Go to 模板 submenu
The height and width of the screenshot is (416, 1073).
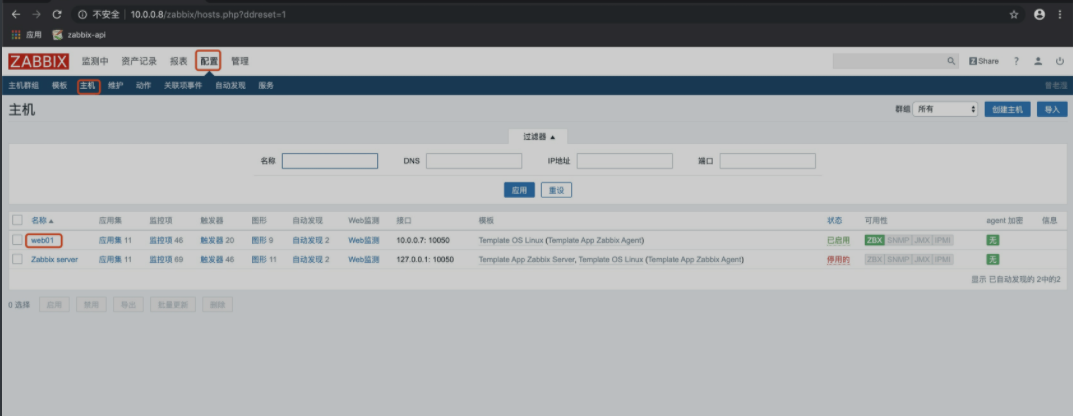point(60,86)
